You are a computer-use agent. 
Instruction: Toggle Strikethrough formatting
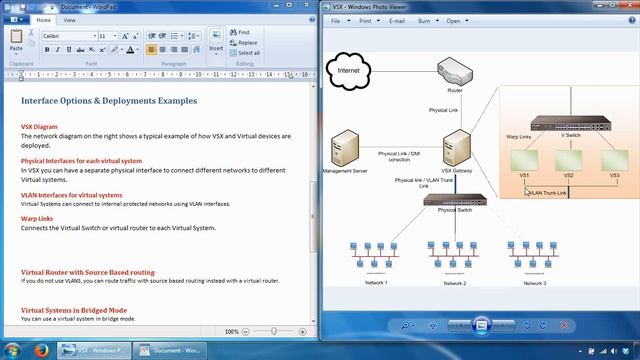(80, 50)
